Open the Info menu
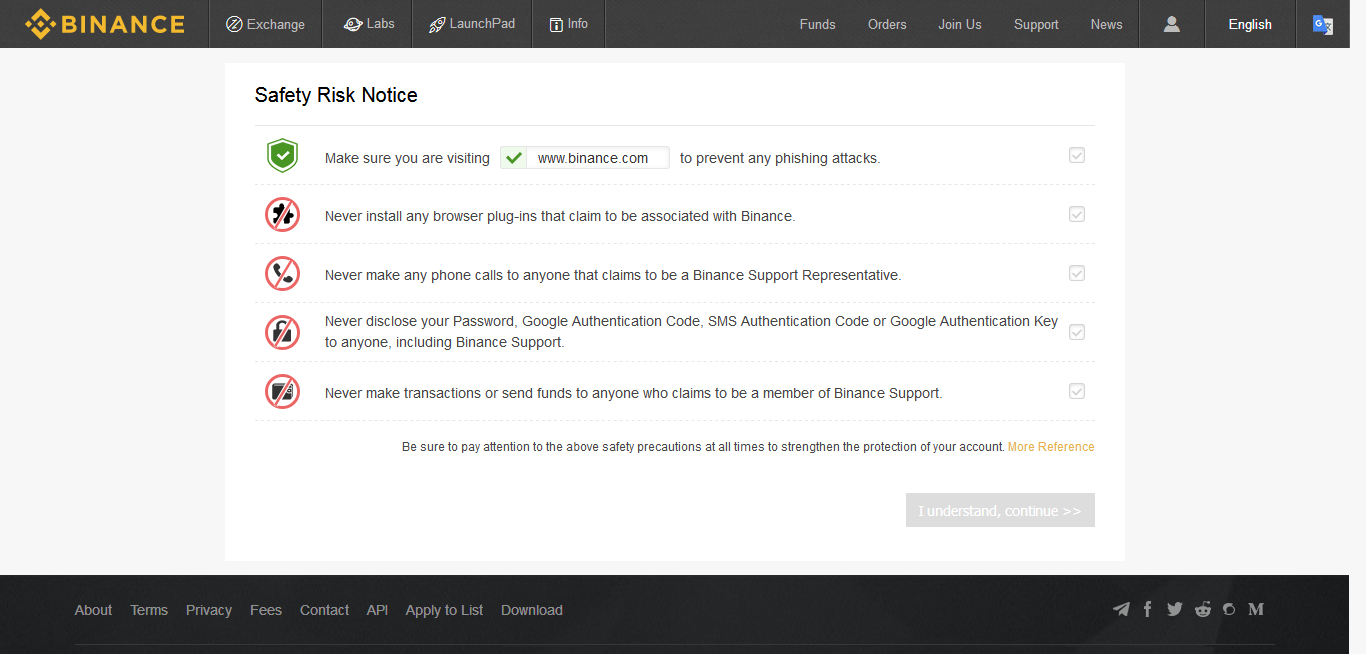 click(x=569, y=24)
